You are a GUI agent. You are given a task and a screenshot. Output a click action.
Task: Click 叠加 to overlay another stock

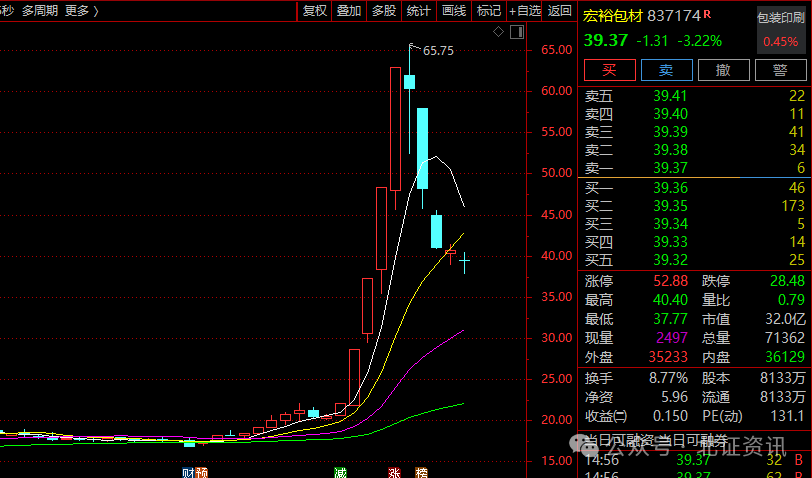point(349,10)
